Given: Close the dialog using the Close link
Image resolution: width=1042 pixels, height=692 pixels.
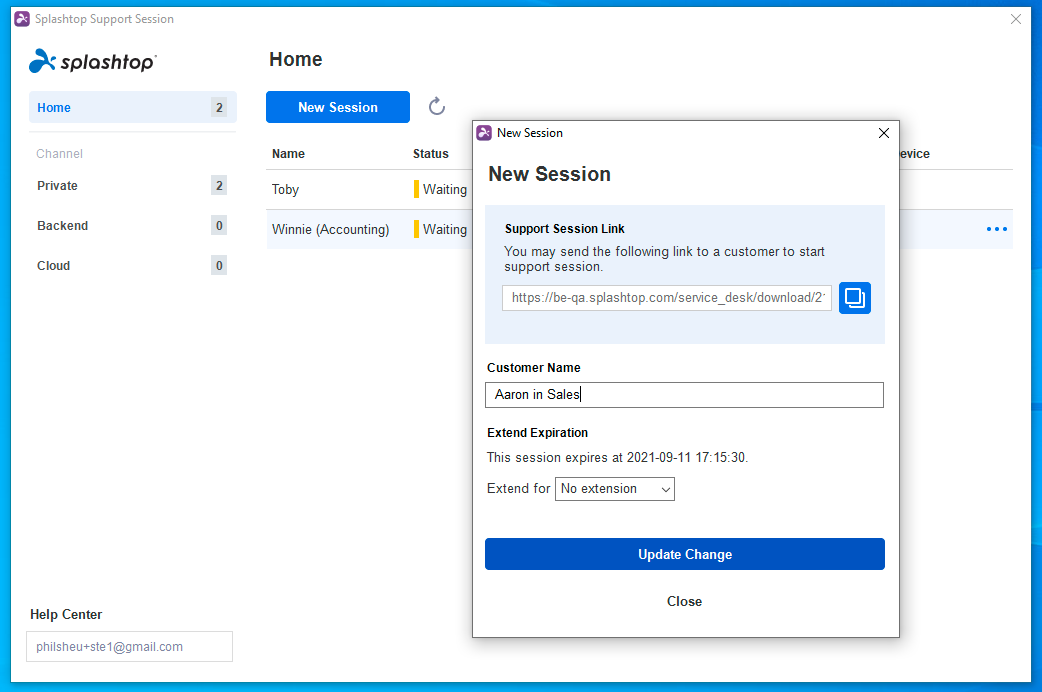Looking at the screenshot, I should click(684, 601).
